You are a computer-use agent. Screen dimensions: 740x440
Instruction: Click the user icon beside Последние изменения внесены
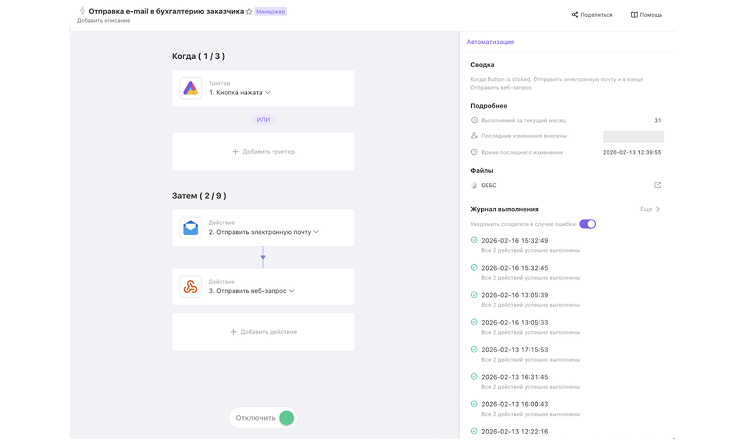pos(474,135)
